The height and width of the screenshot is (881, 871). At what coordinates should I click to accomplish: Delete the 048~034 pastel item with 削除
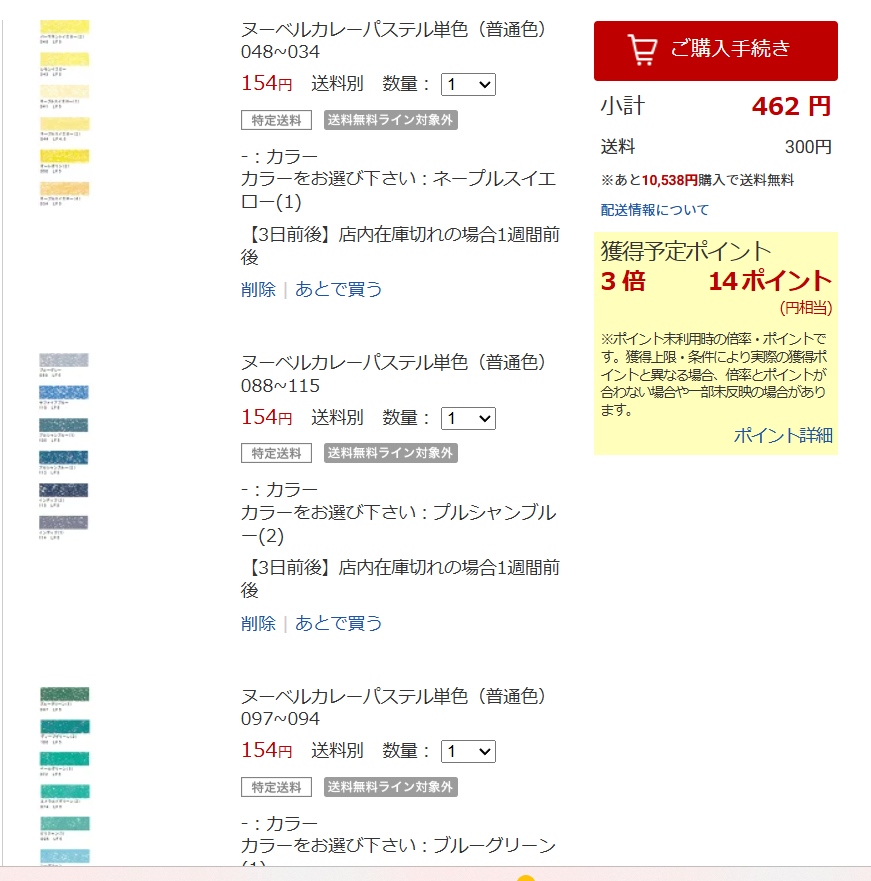click(x=258, y=289)
